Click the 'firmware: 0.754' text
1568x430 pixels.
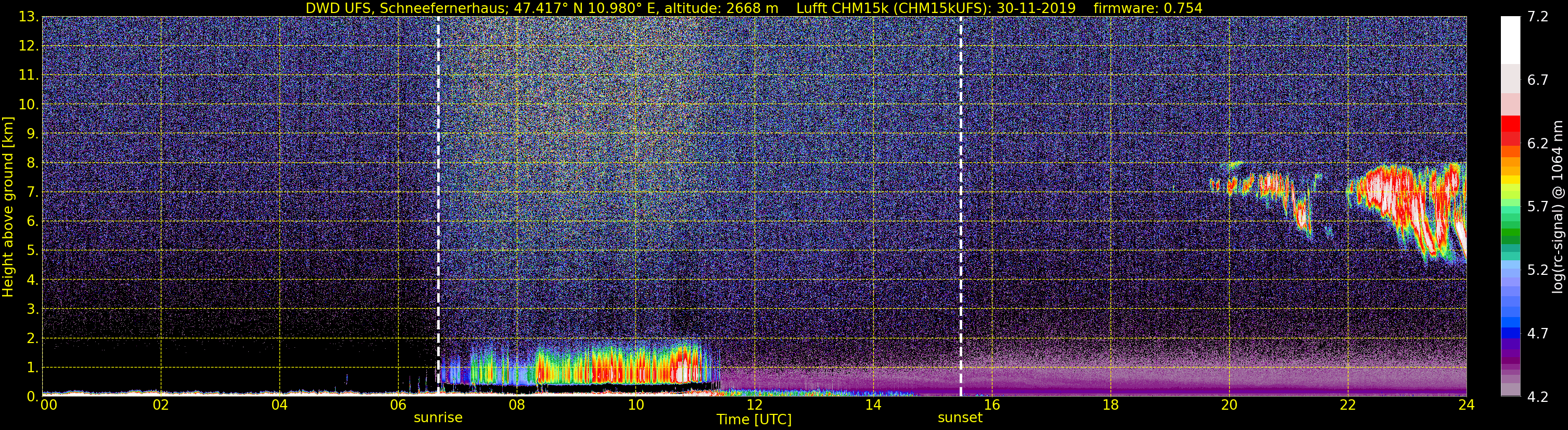click(x=1148, y=8)
